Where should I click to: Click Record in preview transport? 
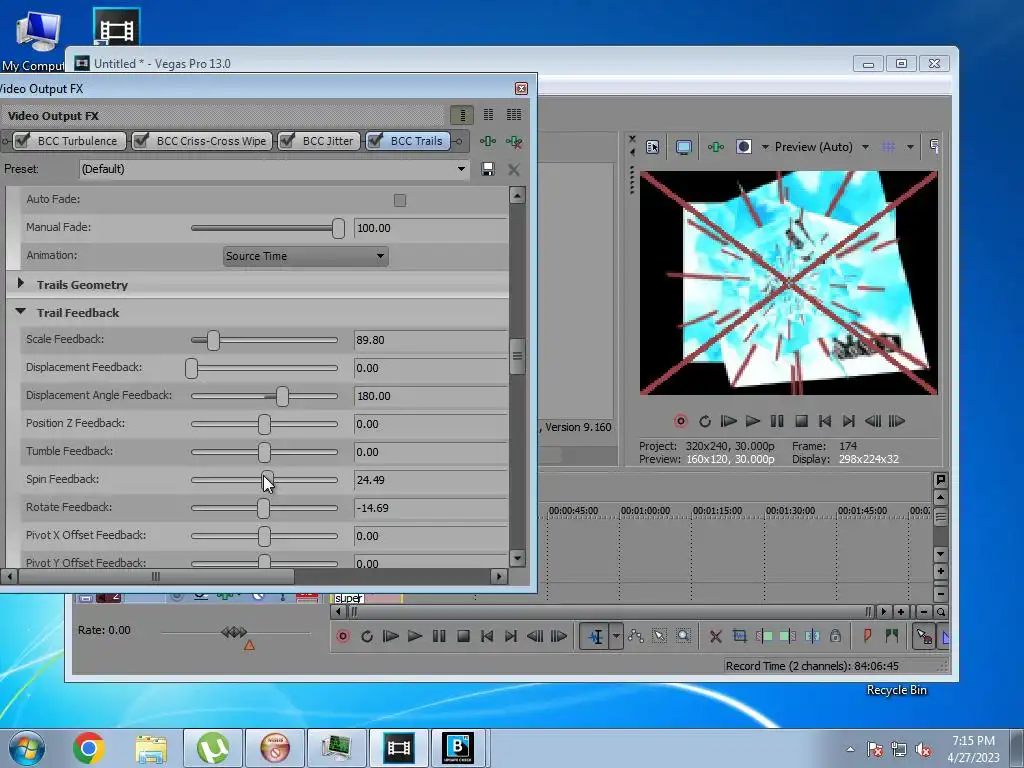coord(680,421)
